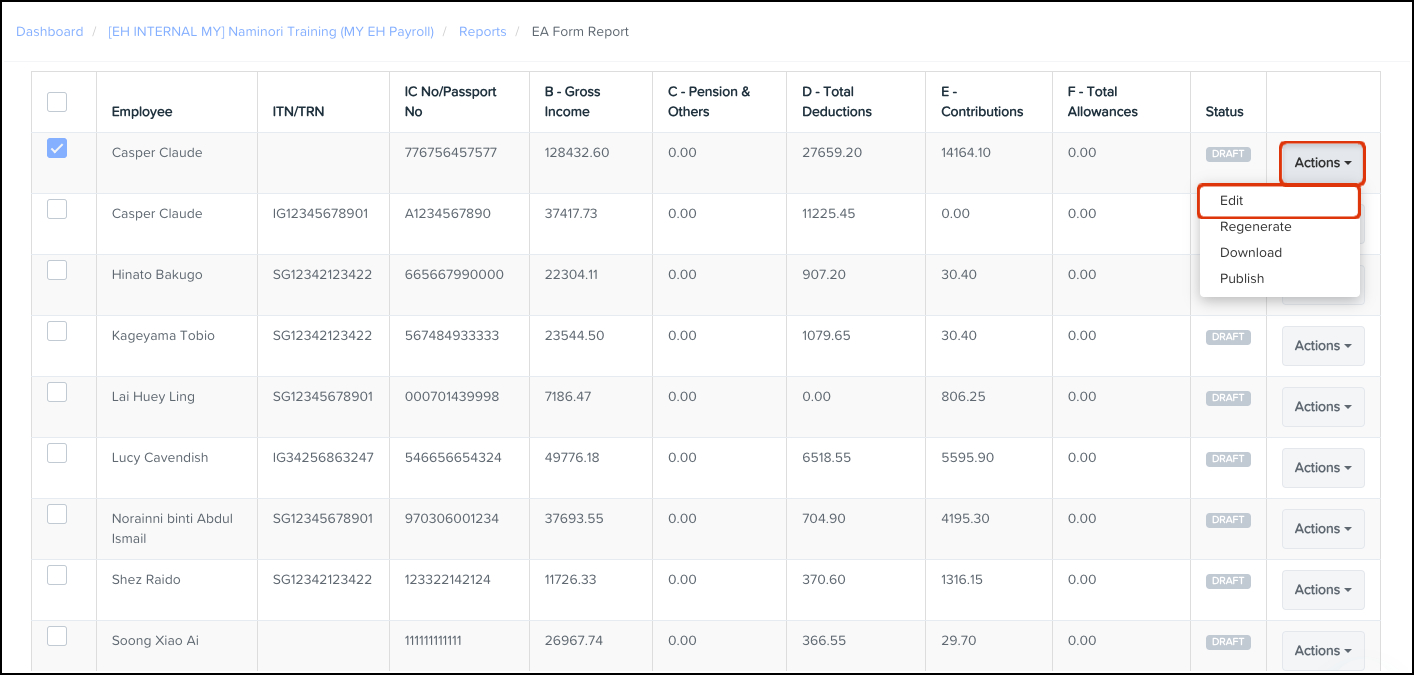1414x675 pixels.
Task: Expand Actions dropdown for Lucy Cavendish
Action: pyautogui.click(x=1322, y=468)
